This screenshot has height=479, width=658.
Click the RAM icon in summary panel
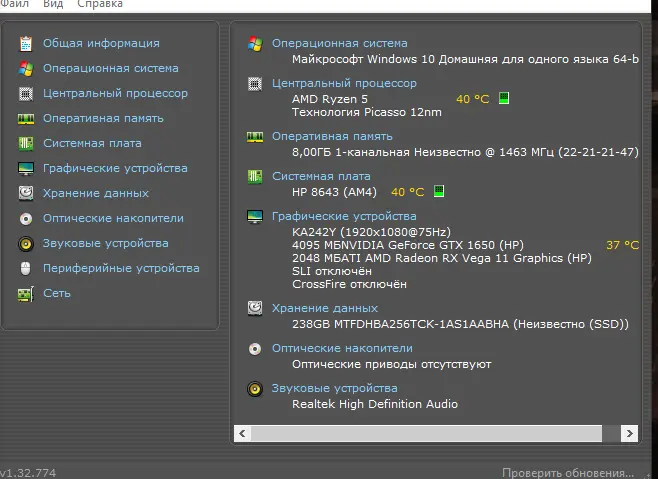[255, 137]
